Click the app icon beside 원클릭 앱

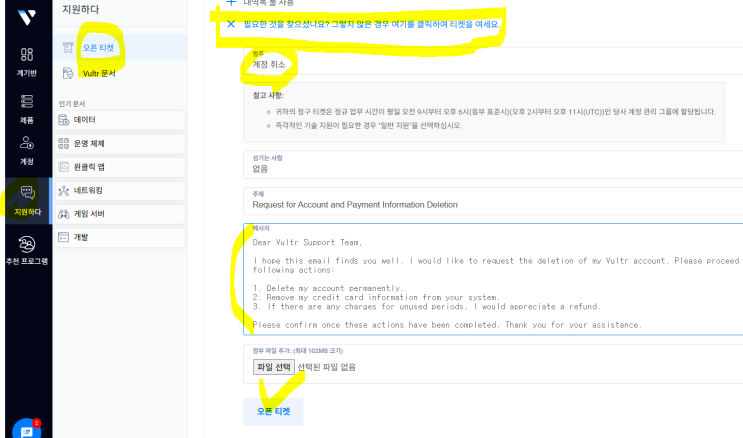click(63, 167)
